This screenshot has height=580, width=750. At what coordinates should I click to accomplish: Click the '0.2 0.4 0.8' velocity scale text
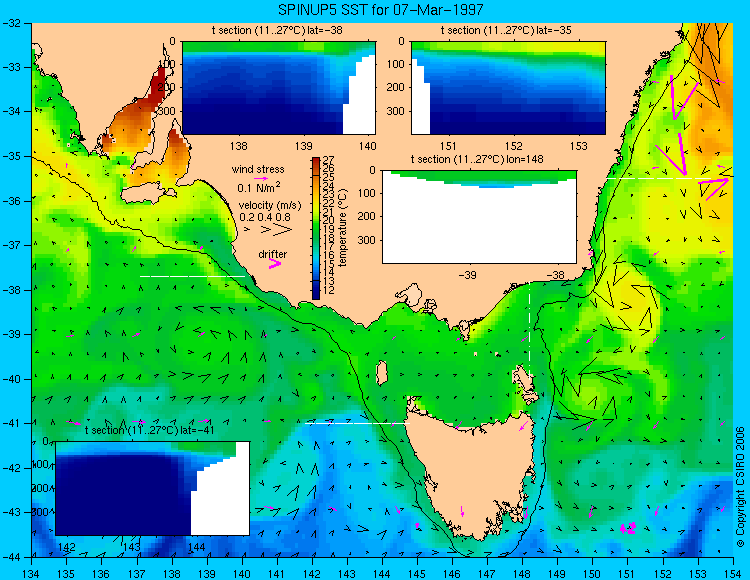[x=265, y=217]
